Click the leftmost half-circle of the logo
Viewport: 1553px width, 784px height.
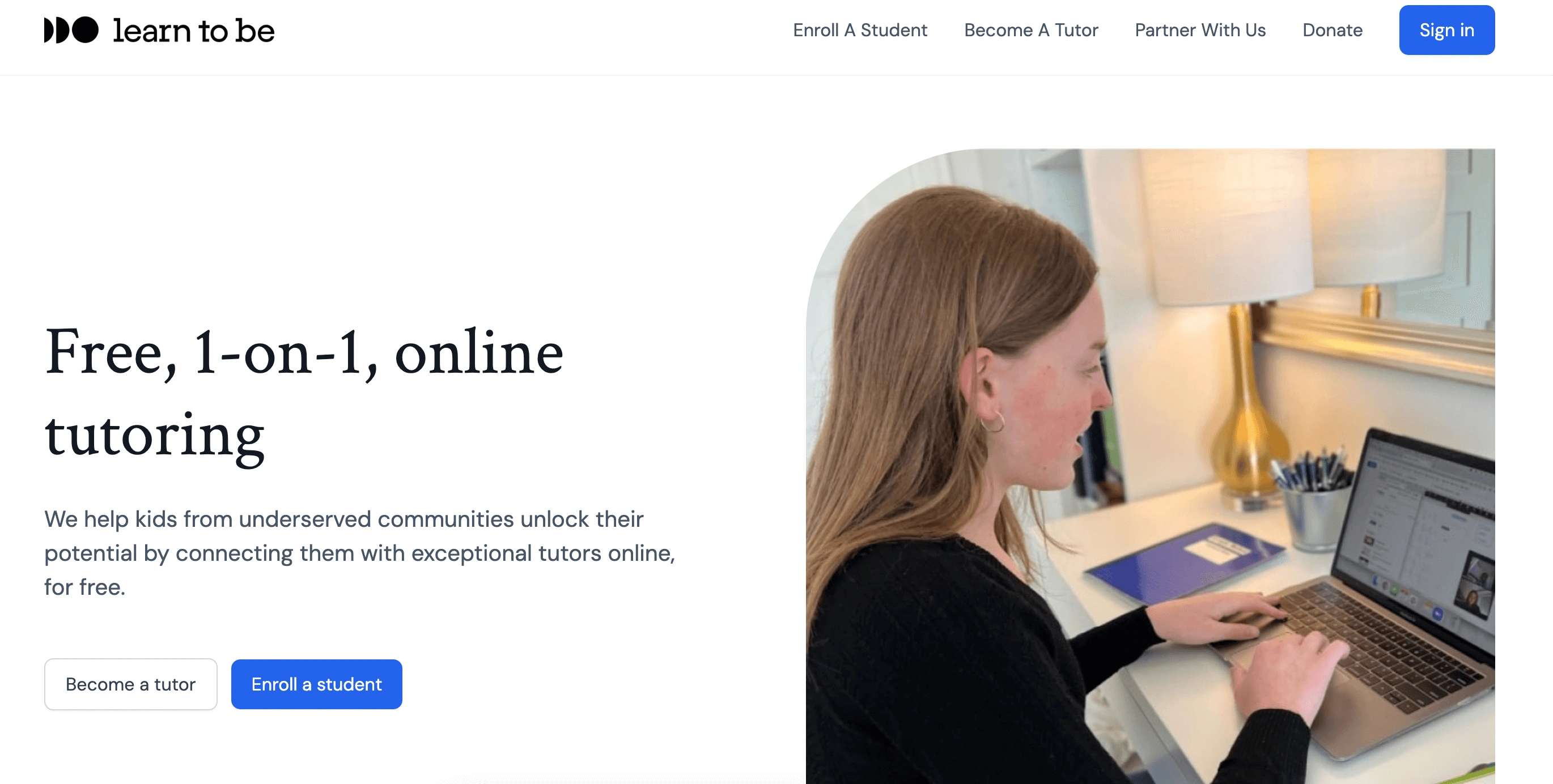(x=49, y=30)
